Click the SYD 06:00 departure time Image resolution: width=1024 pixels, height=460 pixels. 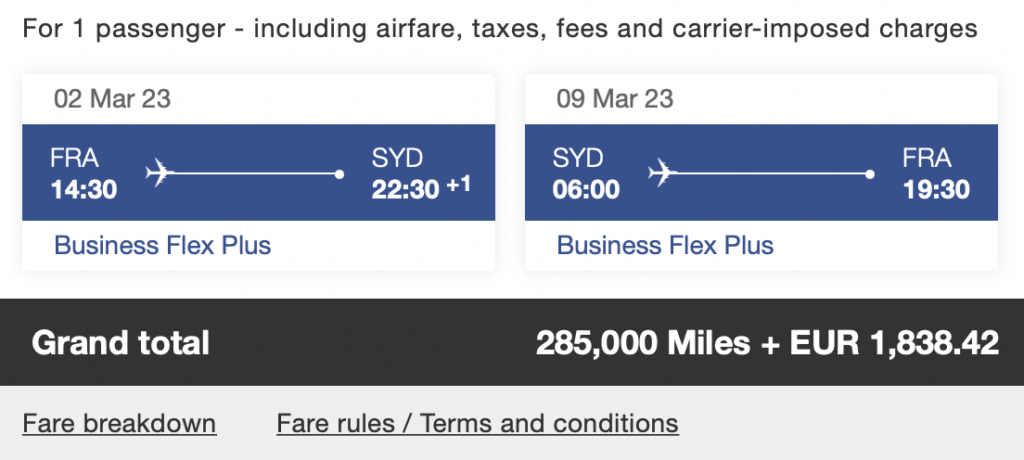[x=586, y=189]
